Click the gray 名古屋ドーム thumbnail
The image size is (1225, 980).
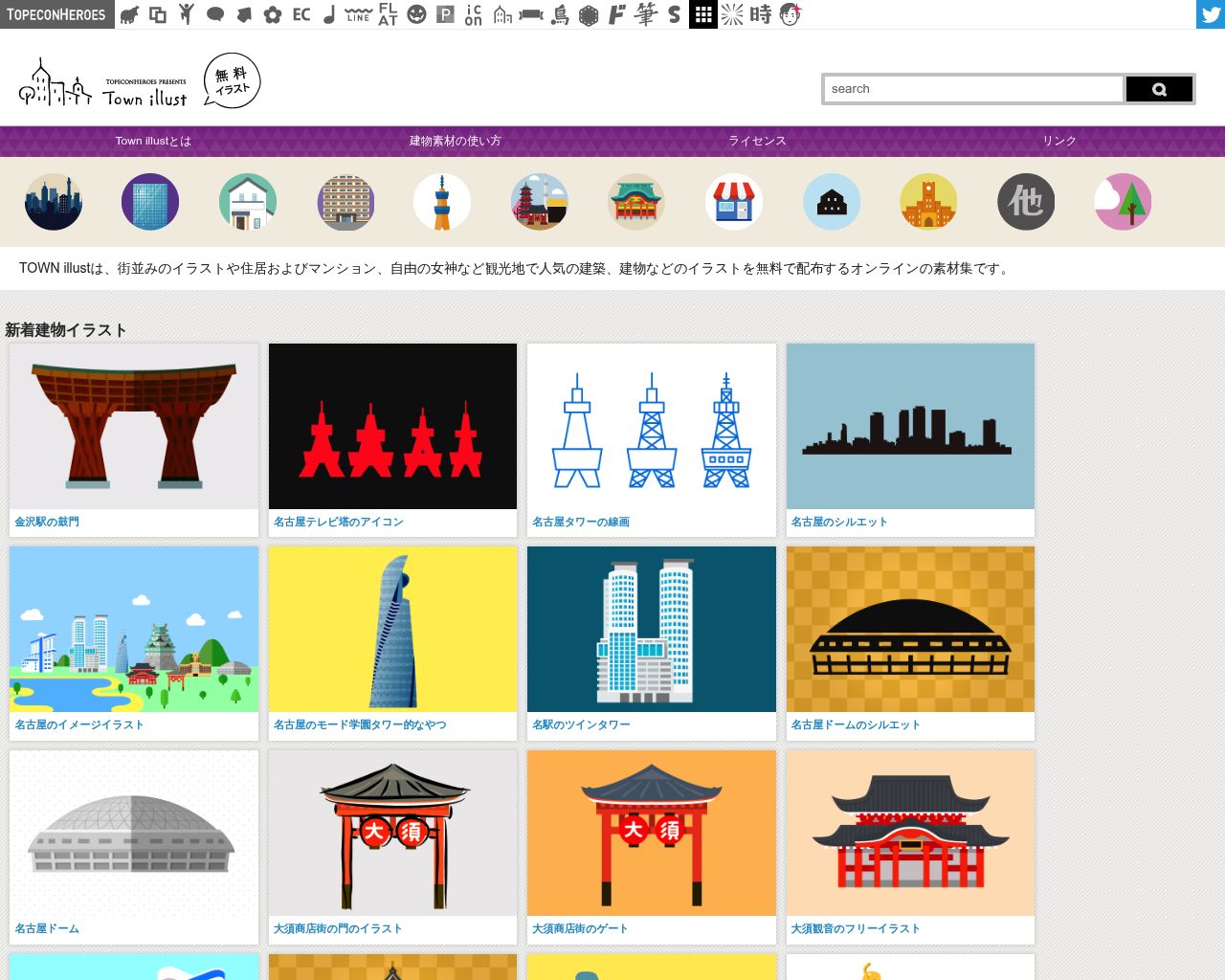pos(134,833)
